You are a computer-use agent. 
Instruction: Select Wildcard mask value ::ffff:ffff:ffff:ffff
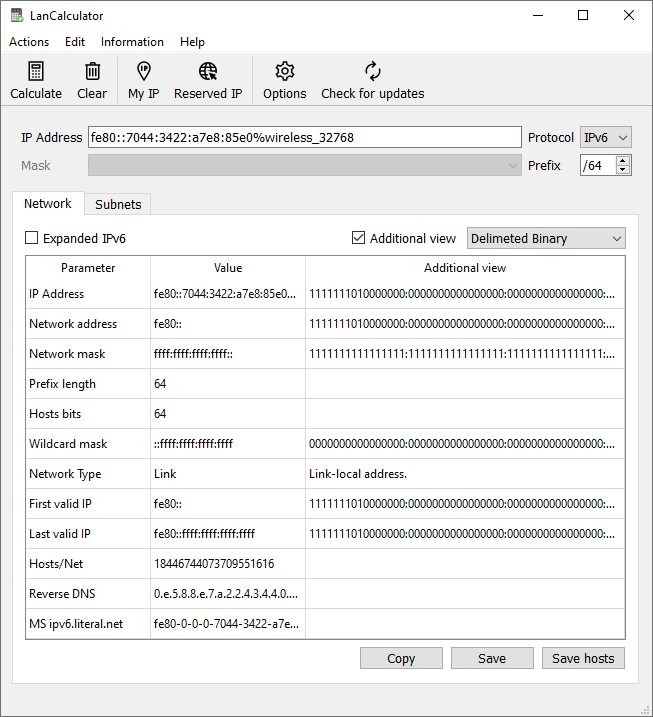coord(228,444)
